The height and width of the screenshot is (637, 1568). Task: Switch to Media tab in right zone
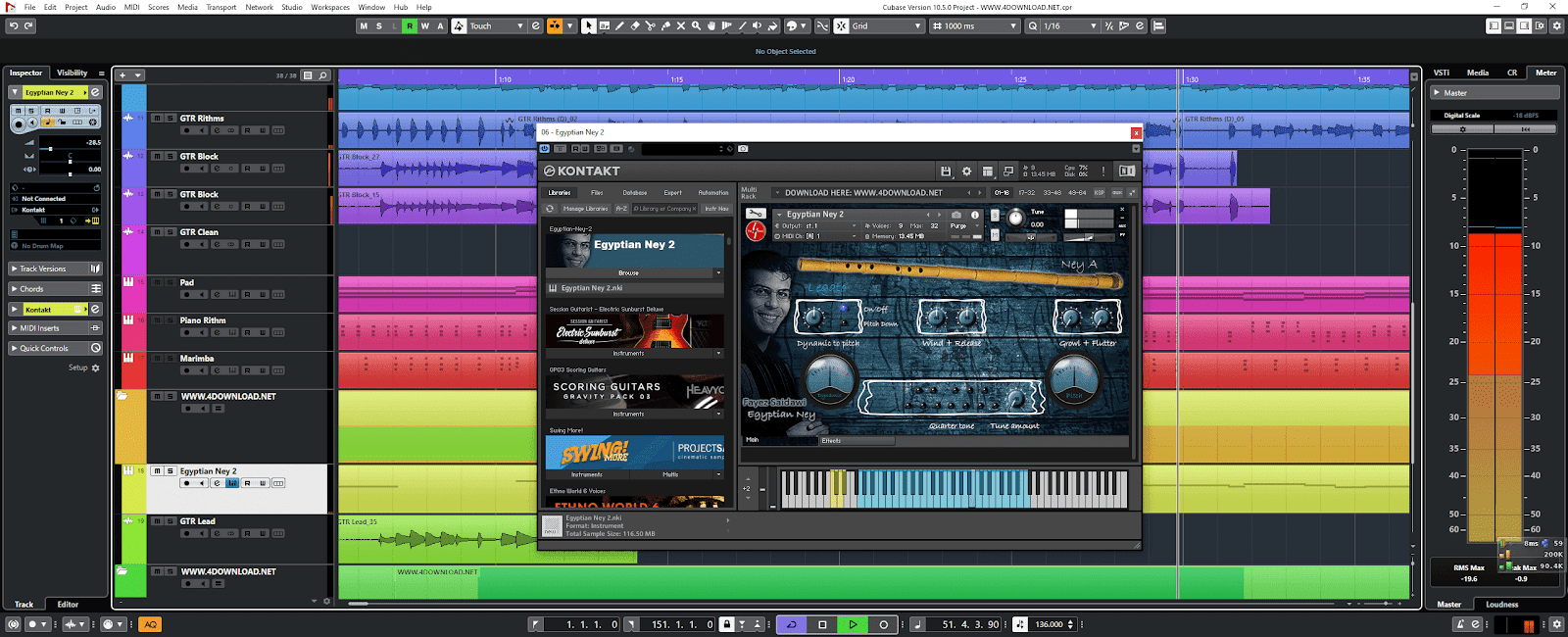(1478, 73)
